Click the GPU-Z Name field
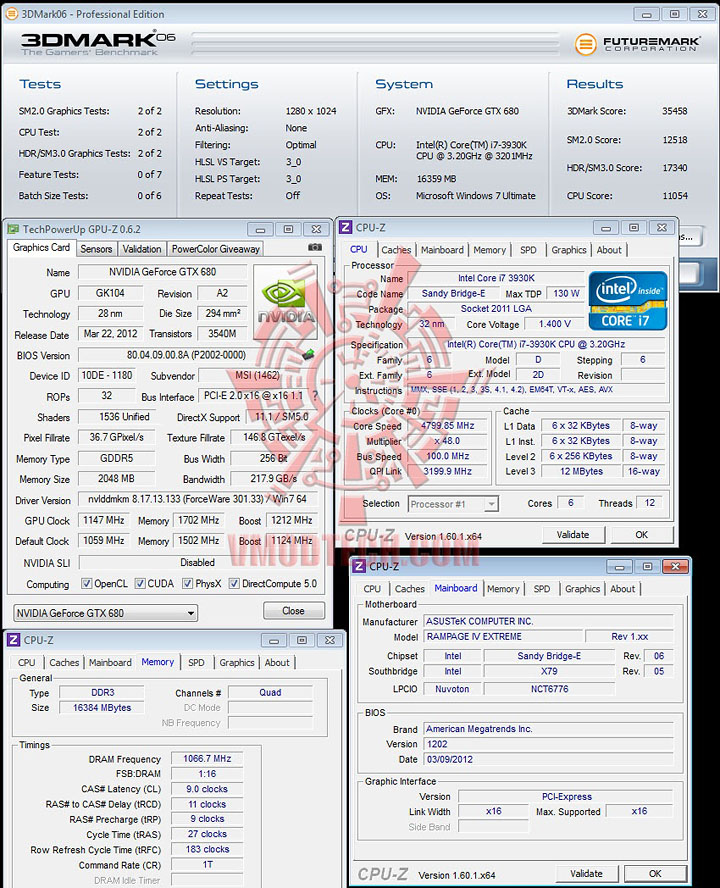The width and height of the screenshot is (720, 888). tap(162, 272)
